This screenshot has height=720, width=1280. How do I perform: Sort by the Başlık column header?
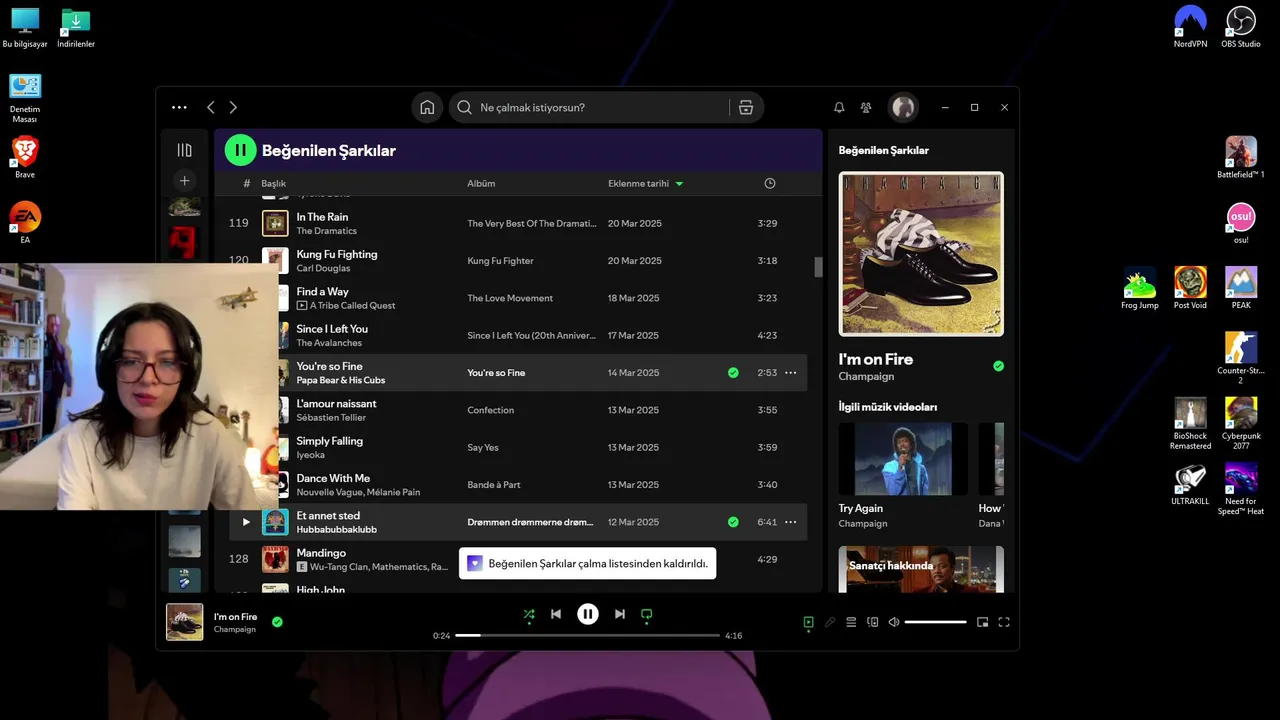coord(273,184)
